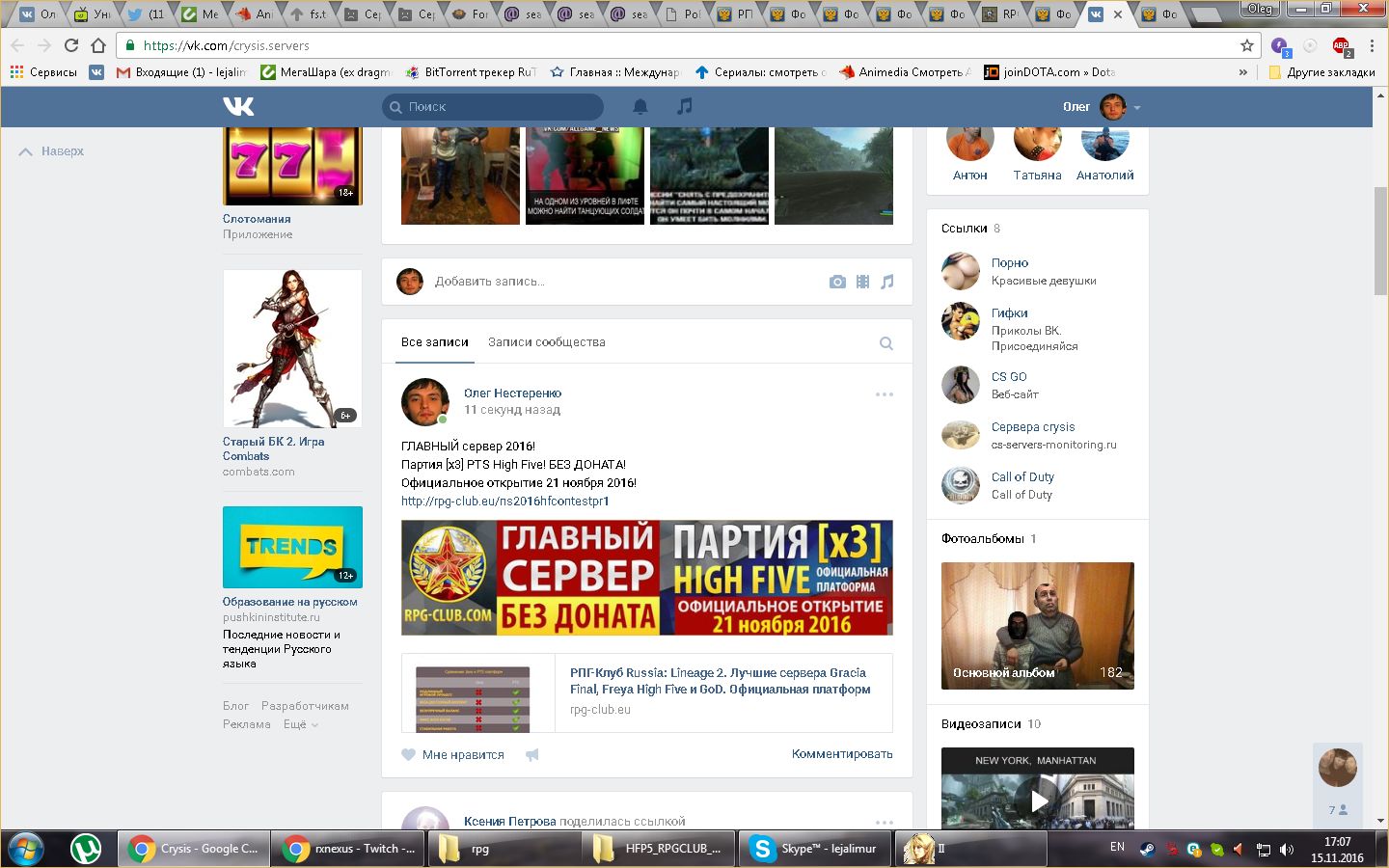
Task: Open Другие закладки folder
Action: pyautogui.click(x=1321, y=72)
